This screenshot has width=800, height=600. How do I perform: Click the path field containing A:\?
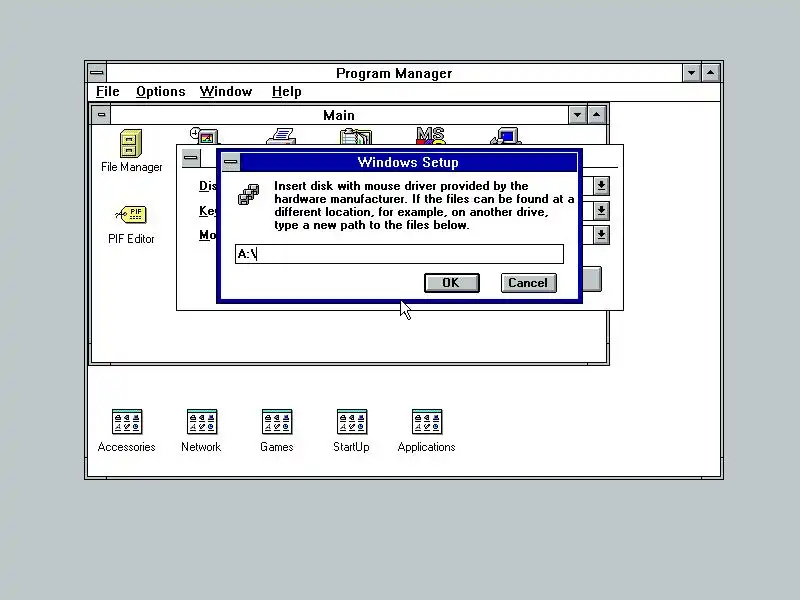[x=399, y=254]
